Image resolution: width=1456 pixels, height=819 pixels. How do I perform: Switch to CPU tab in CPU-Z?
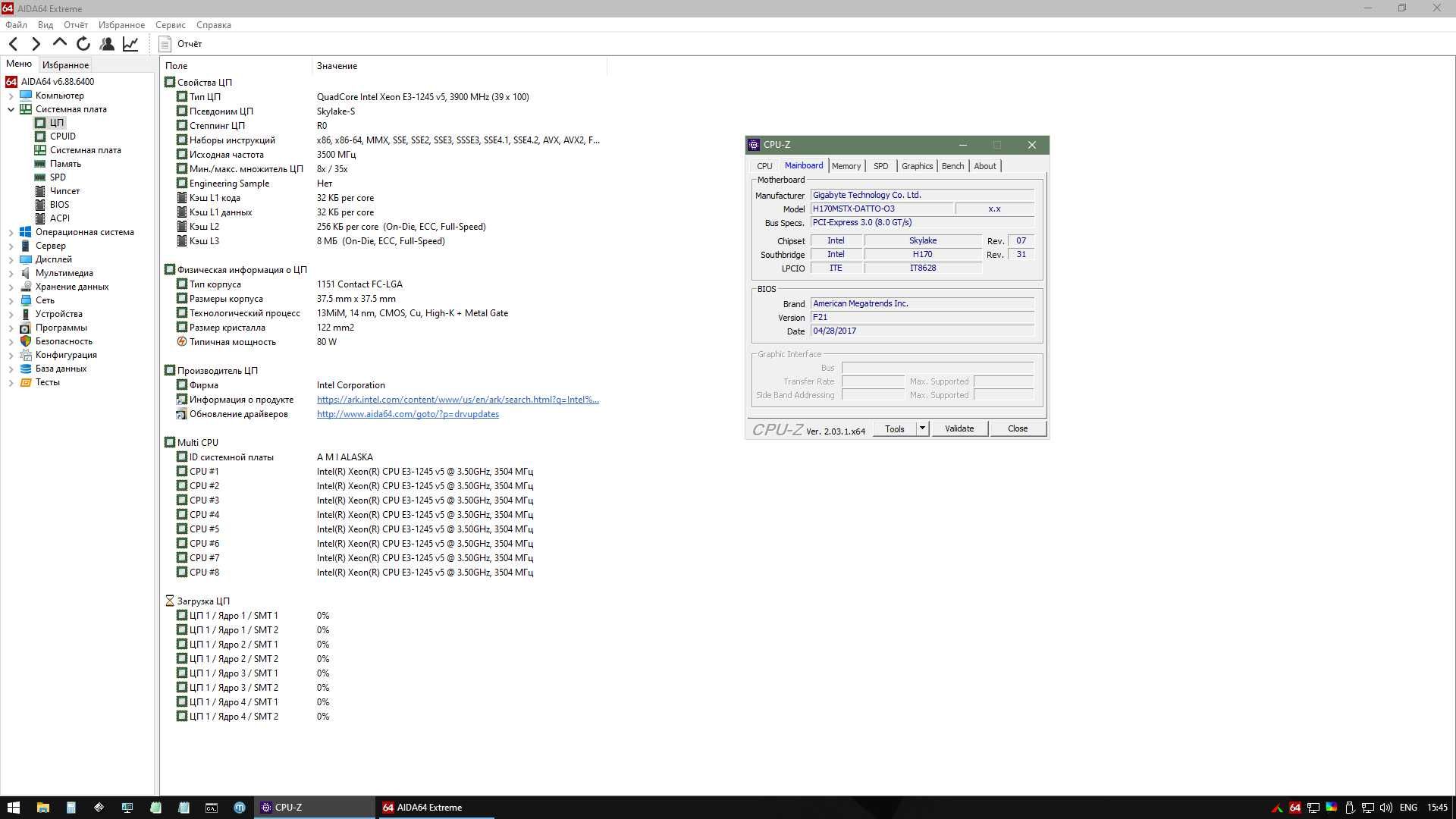coord(764,166)
